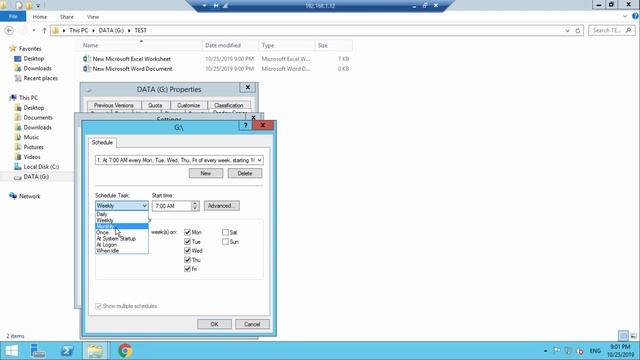Open Recent places in Favorites
This screenshot has width=640, height=360.
tap(40, 78)
